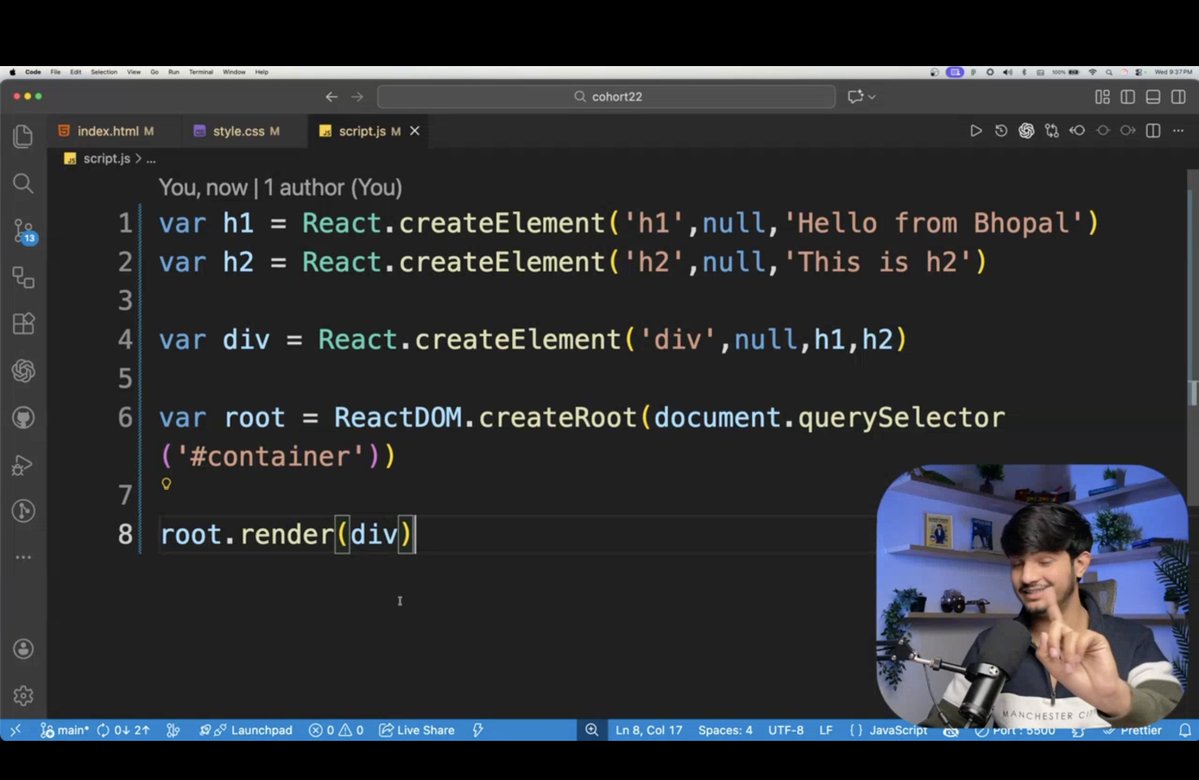Image resolution: width=1199 pixels, height=780 pixels.
Task: Open the macOS Wi-Fi menu icon
Action: 1092,72
